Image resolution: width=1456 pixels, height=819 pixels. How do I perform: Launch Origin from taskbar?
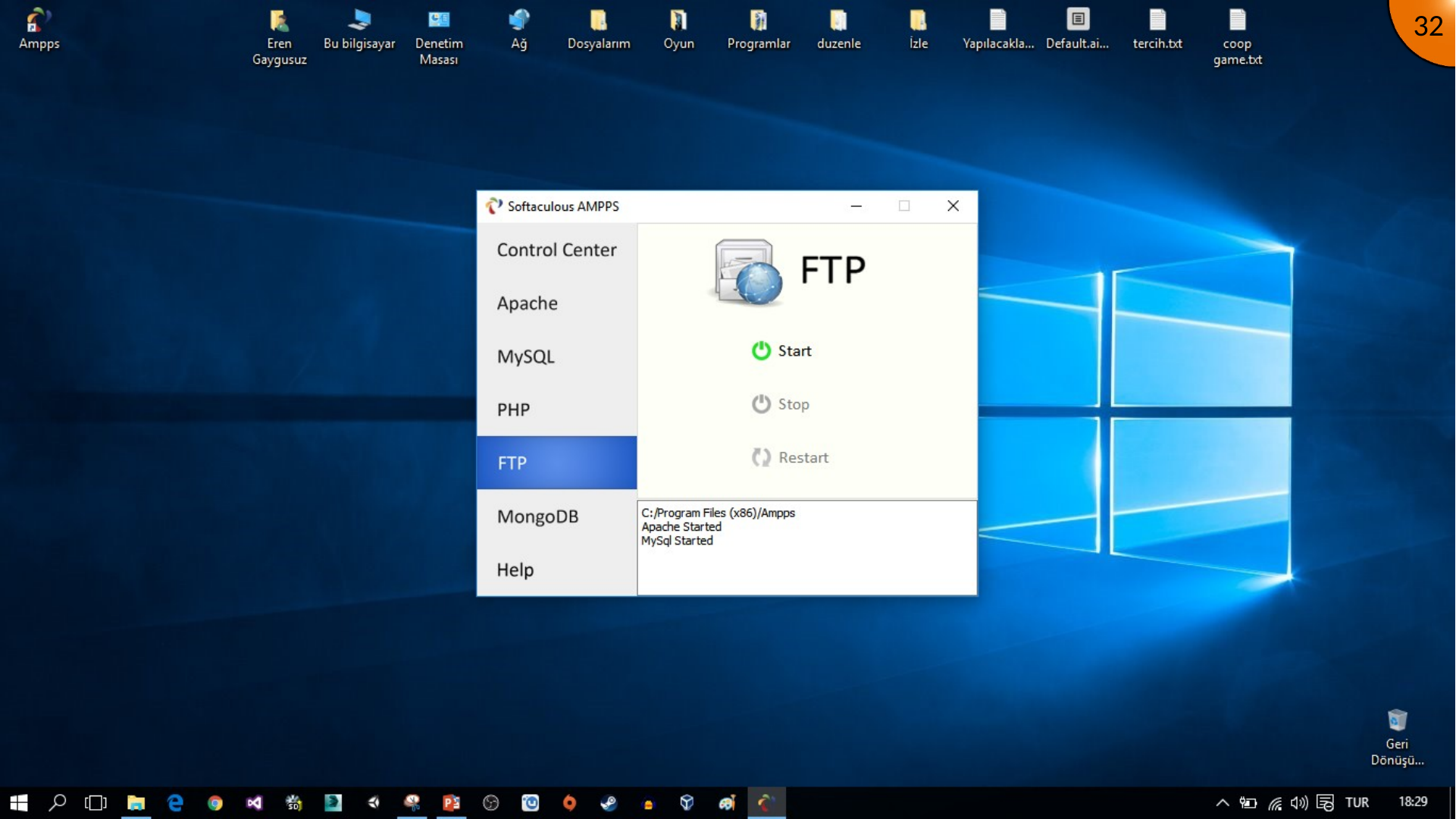tap(569, 802)
